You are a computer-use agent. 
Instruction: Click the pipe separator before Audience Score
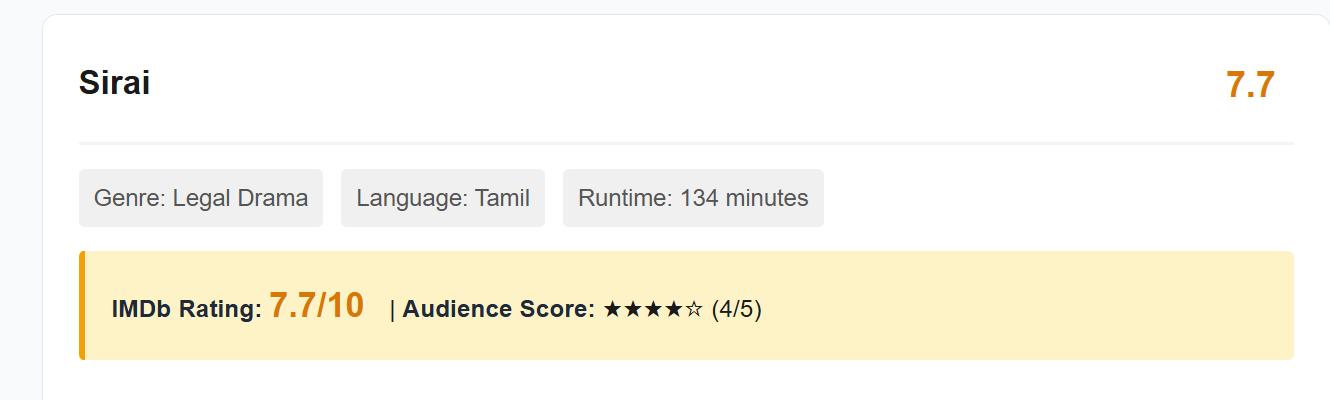(x=392, y=310)
